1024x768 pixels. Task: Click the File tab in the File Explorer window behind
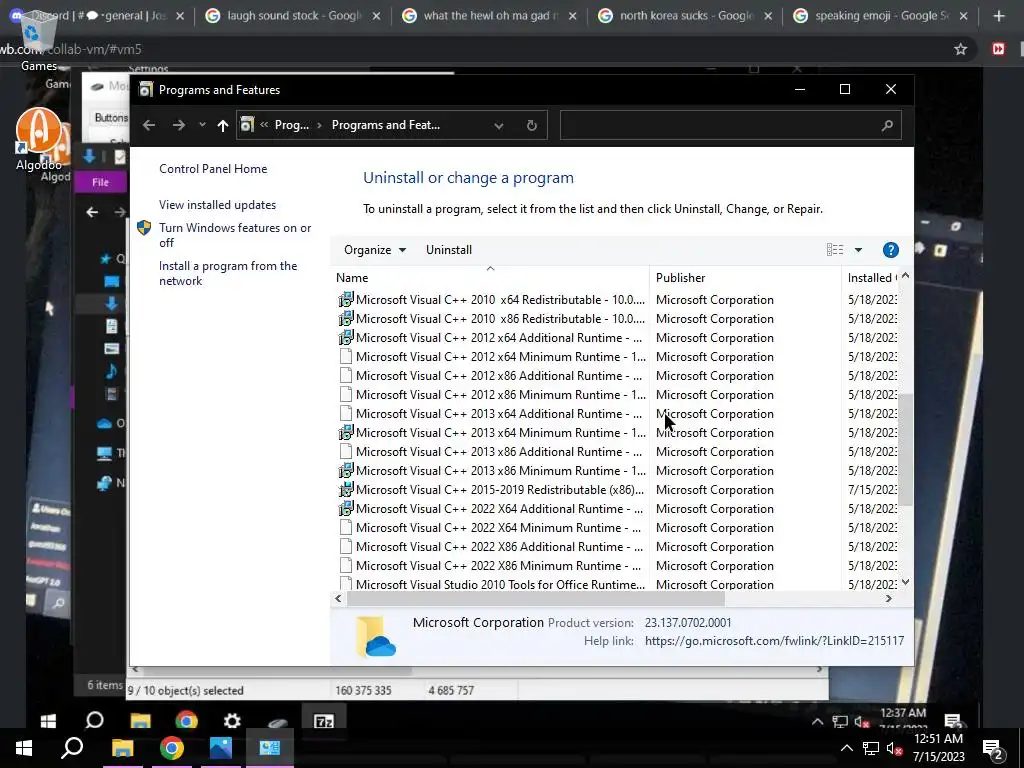(x=101, y=182)
